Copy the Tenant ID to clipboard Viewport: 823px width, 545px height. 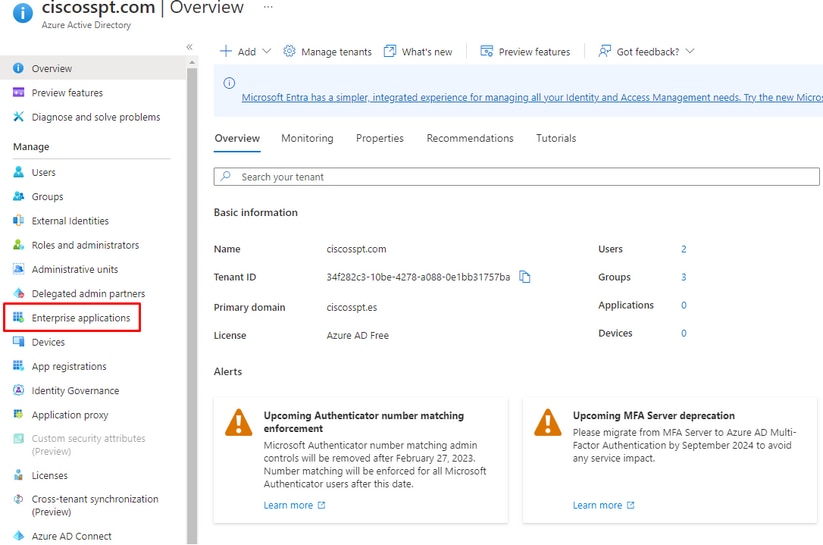click(x=524, y=277)
